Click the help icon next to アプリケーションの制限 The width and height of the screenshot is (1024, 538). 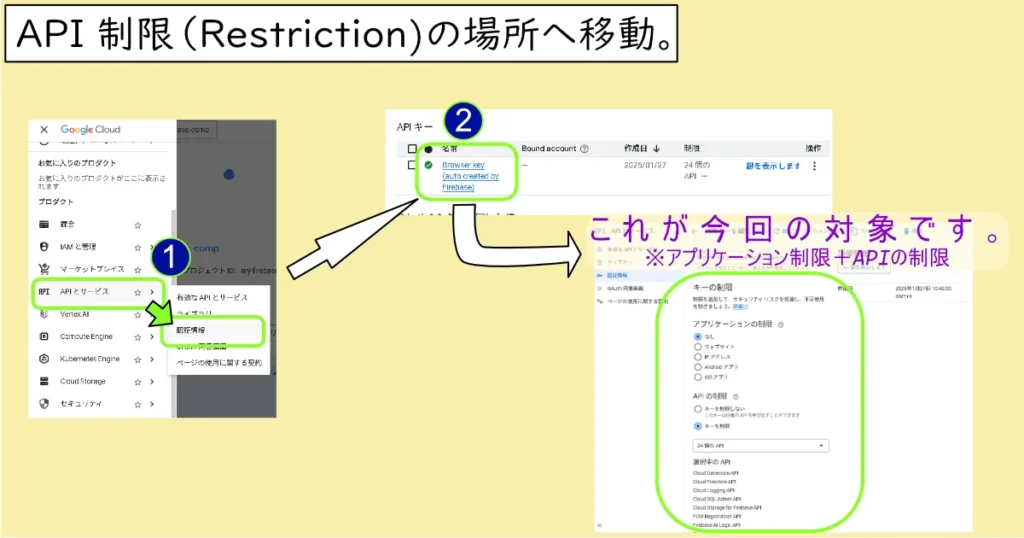pos(781,324)
